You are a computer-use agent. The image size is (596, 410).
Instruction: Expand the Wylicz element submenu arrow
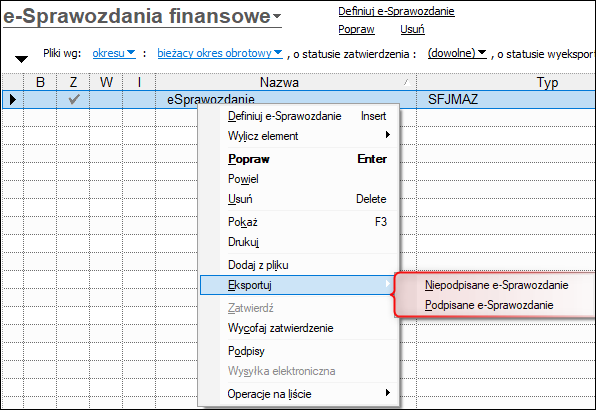(387, 135)
